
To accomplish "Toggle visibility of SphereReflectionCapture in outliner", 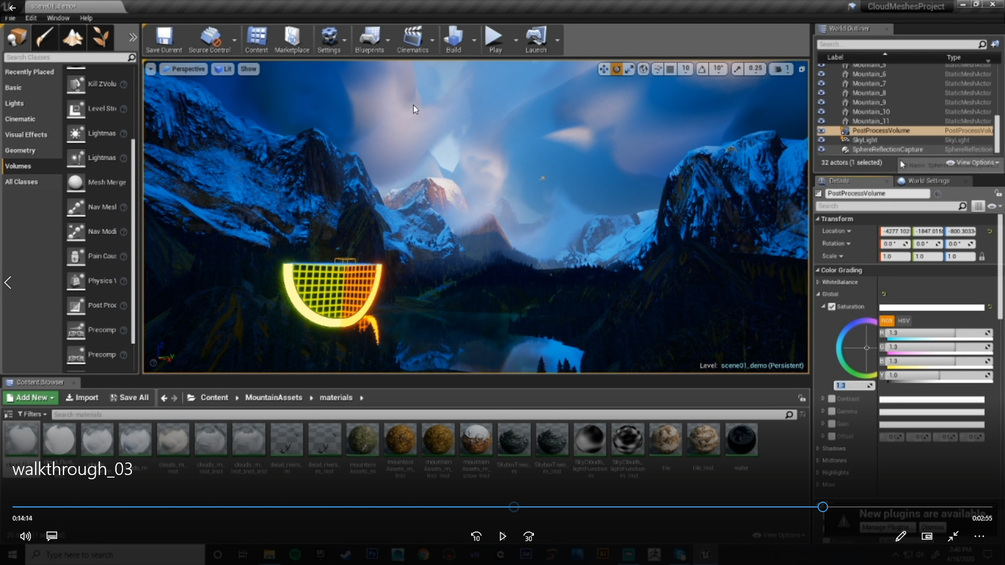I will pyautogui.click(x=822, y=149).
